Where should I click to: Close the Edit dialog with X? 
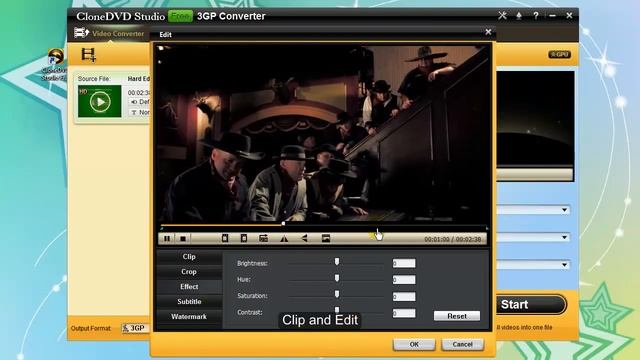[x=488, y=32]
